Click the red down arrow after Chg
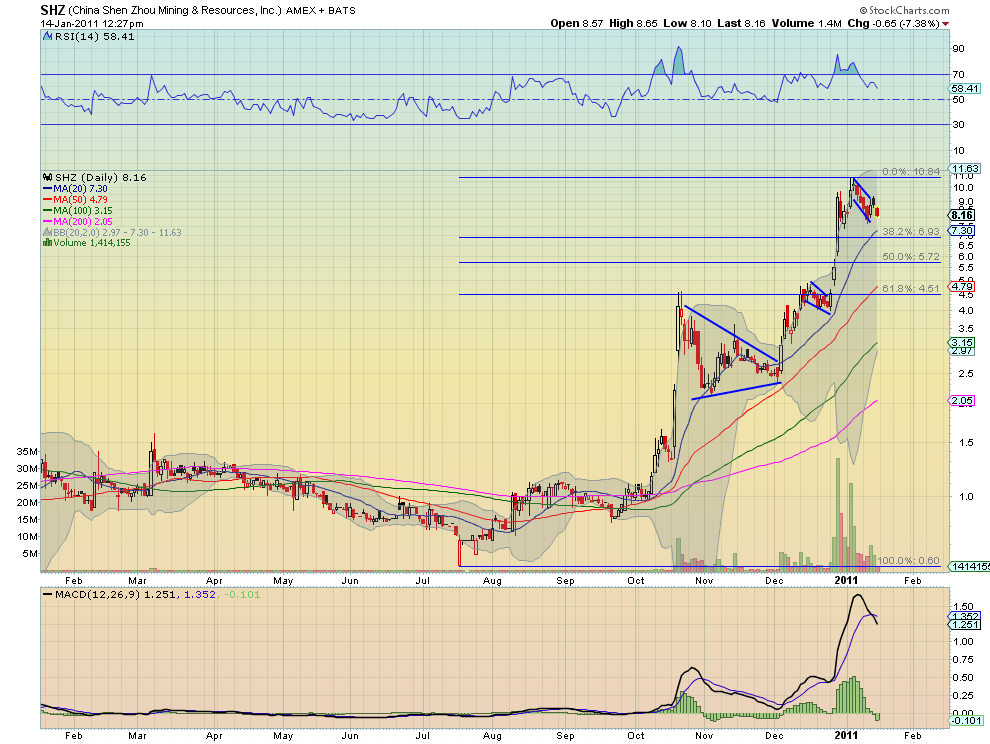 click(945, 23)
